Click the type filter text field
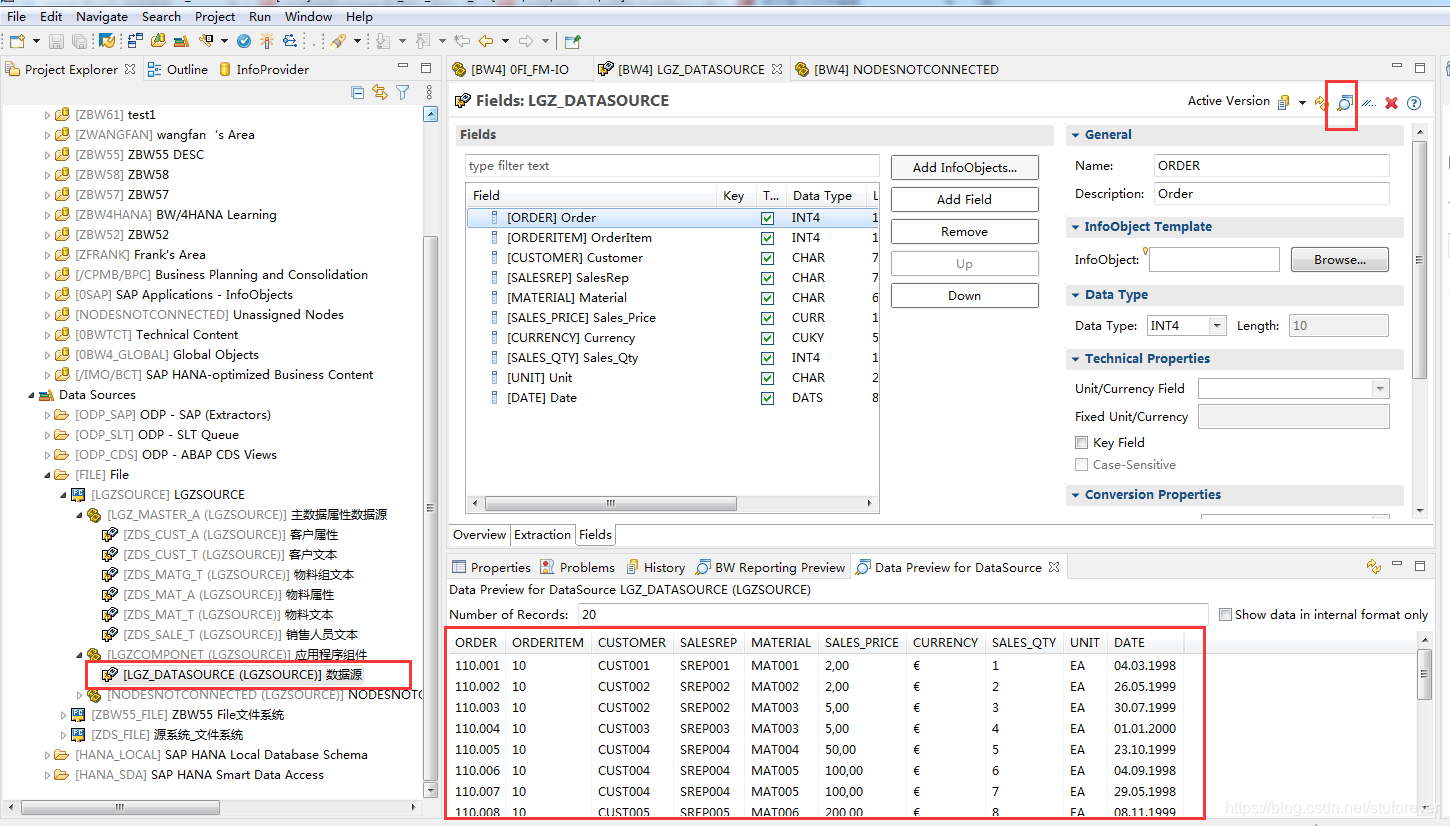This screenshot has width=1450, height=826. click(672, 166)
